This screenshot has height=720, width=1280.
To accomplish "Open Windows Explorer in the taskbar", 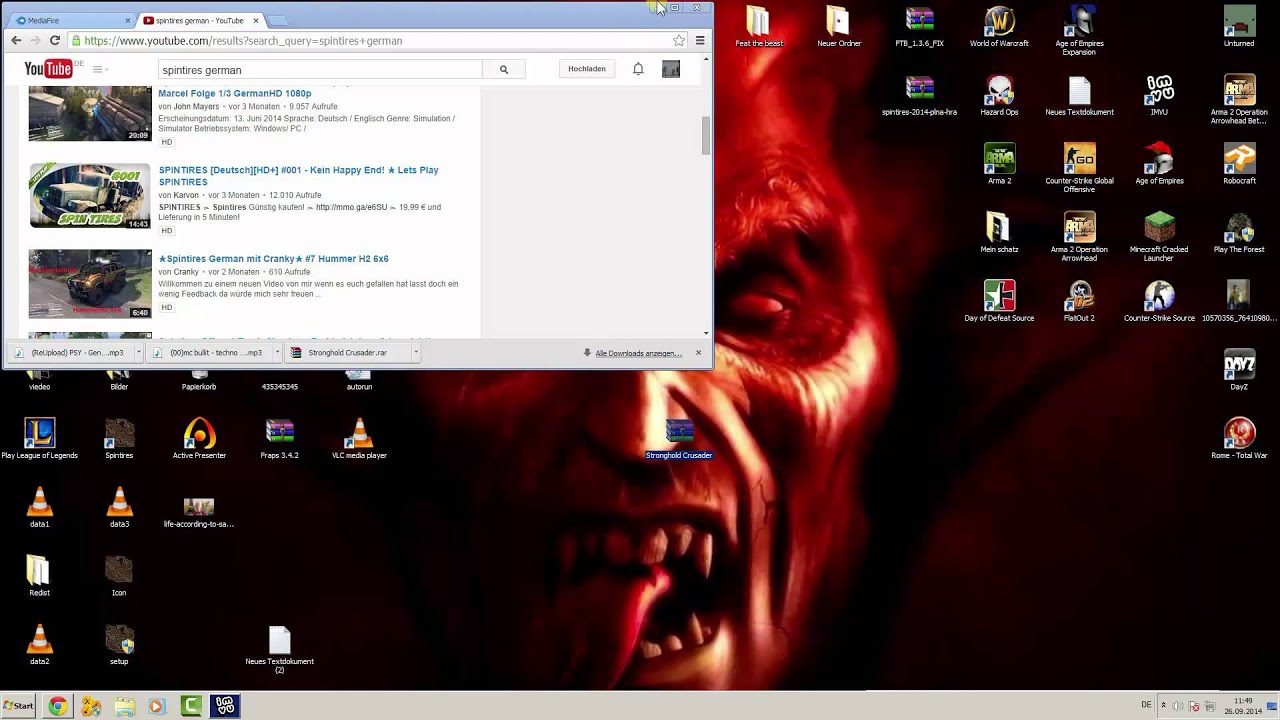I will (124, 706).
